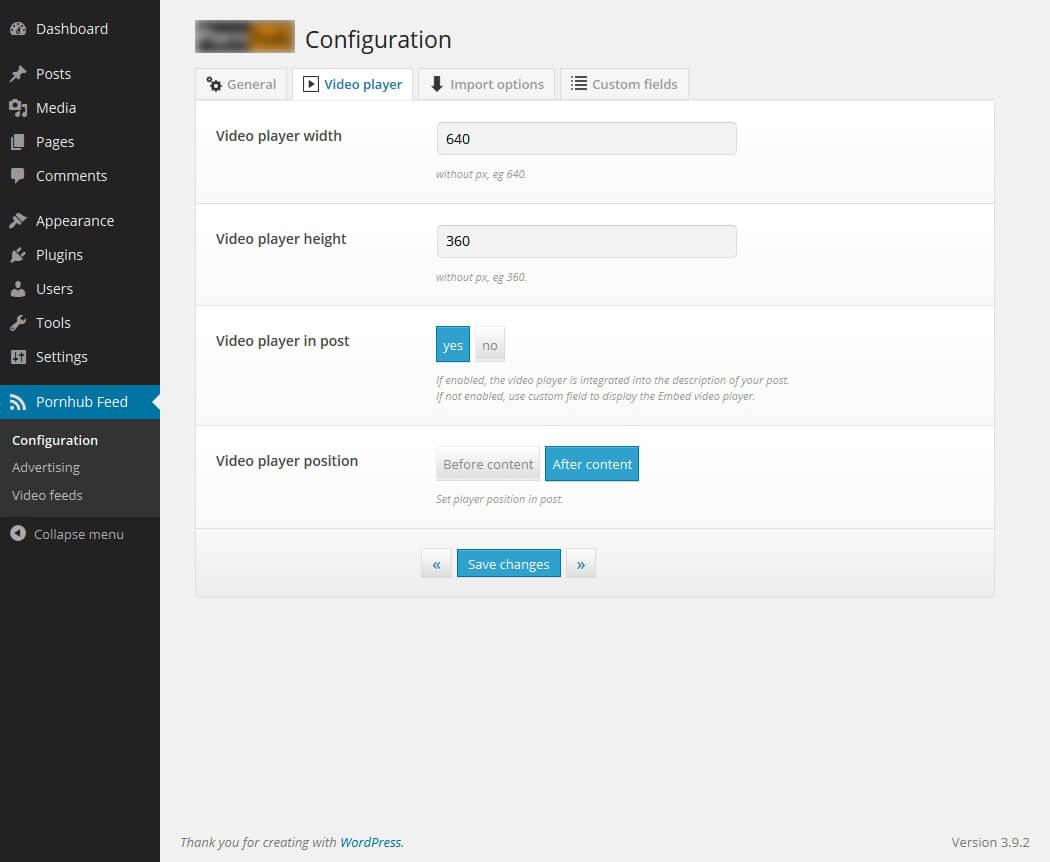The width and height of the screenshot is (1050, 862).
Task: Go to previous tab with « button
Action: [x=436, y=564]
